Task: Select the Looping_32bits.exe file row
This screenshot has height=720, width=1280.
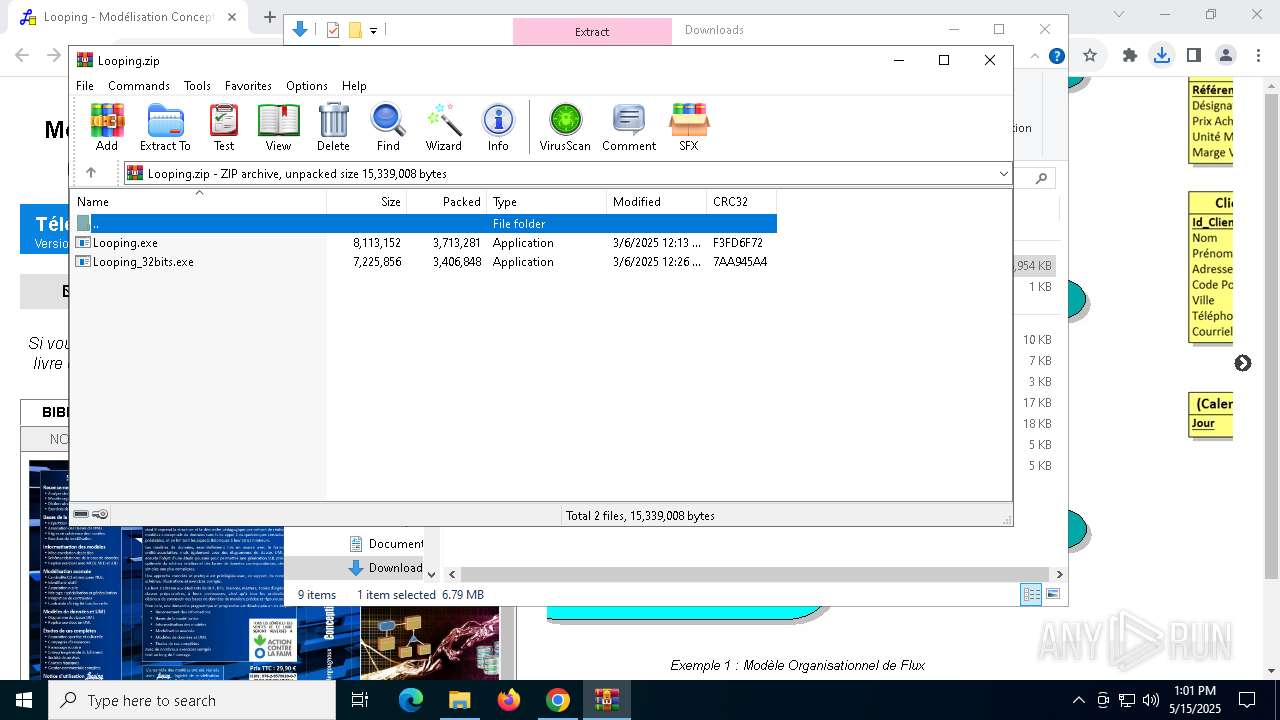Action: [423, 262]
